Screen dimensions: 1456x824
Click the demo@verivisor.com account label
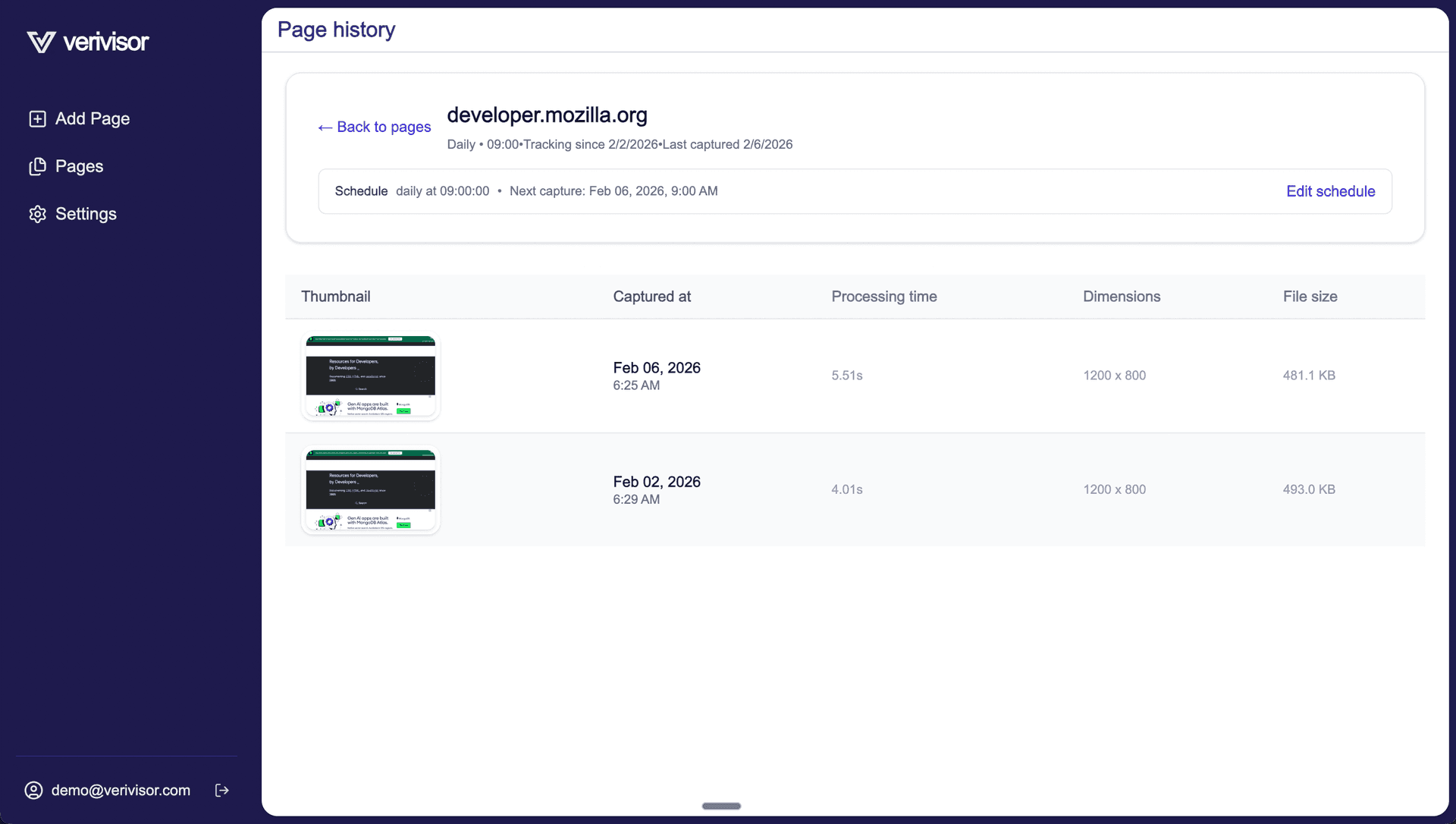pyautogui.click(x=121, y=791)
